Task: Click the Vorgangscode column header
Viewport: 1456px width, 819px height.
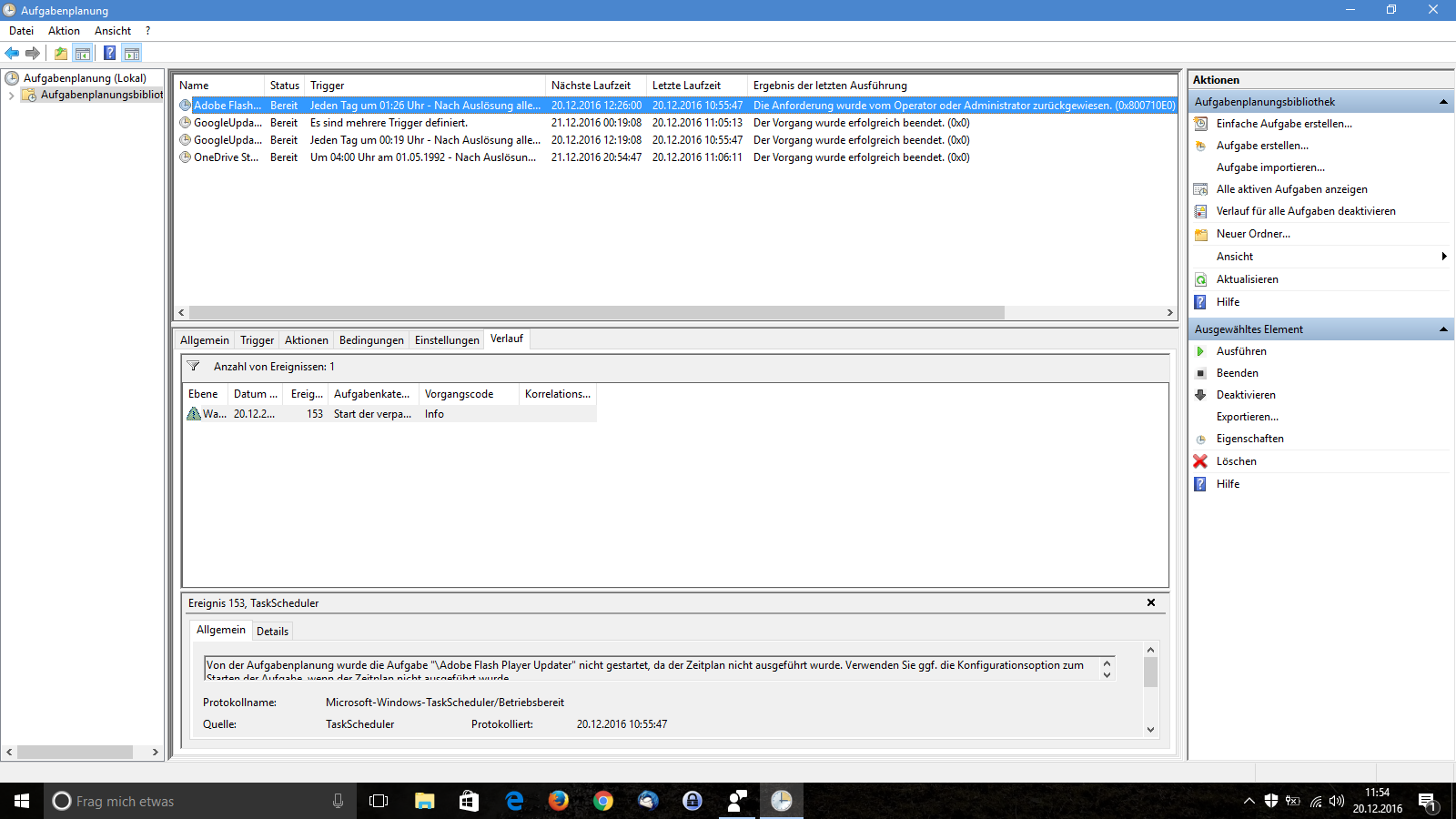Action: [x=469, y=394]
